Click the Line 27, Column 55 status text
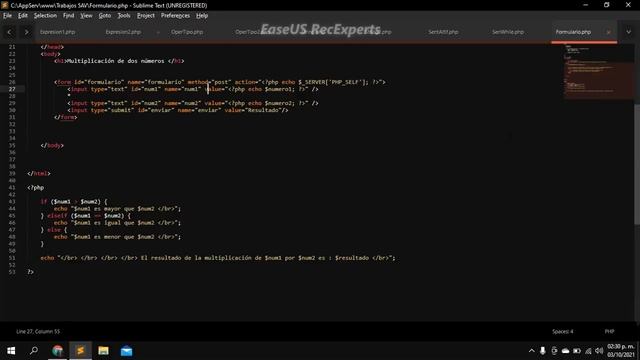 (x=38, y=331)
